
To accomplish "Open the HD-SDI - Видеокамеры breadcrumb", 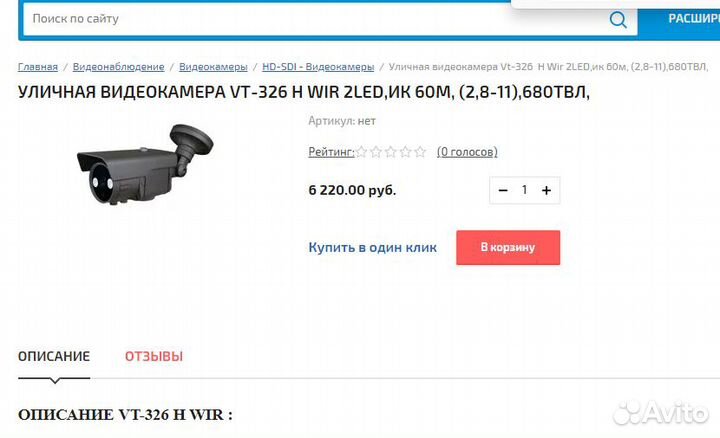I will tap(318, 67).
